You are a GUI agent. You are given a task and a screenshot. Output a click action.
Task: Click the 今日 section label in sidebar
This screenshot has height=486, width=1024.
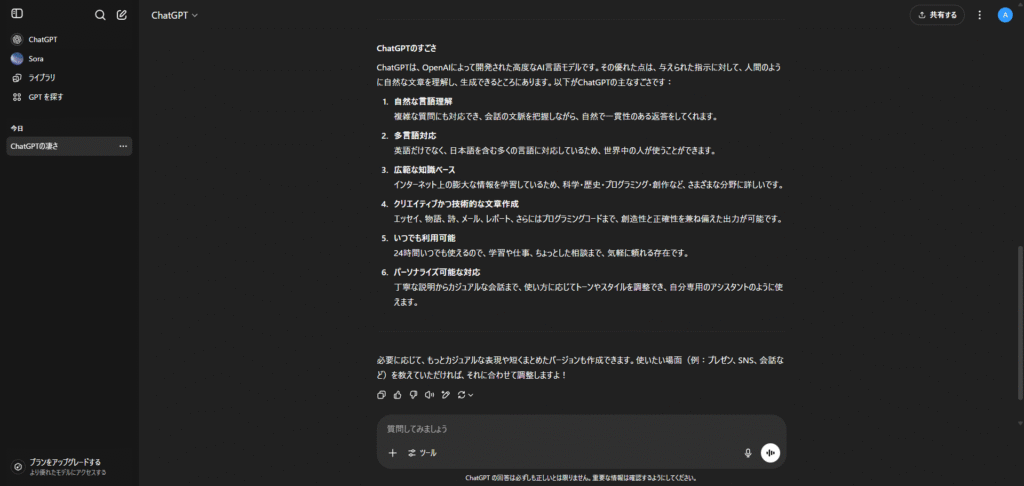16,129
